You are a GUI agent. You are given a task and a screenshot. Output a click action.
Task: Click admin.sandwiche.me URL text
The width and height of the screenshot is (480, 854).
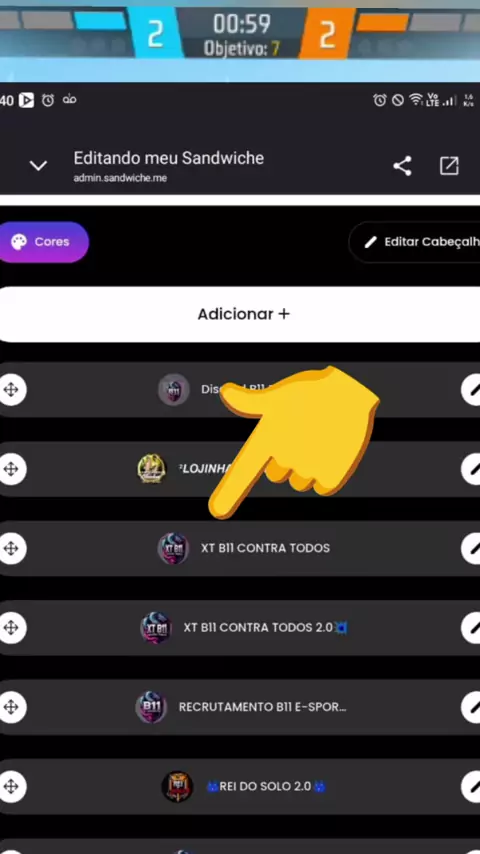120,178
